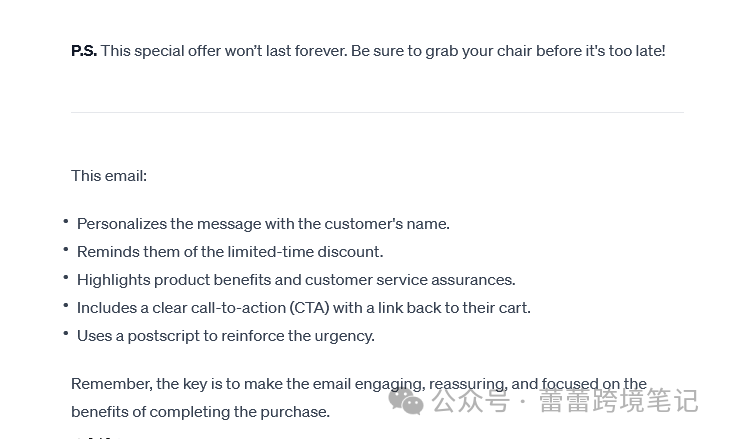Click the horizontal divider line below the postscript
Image resolution: width=729 pixels, height=439 pixels.
coord(377,112)
